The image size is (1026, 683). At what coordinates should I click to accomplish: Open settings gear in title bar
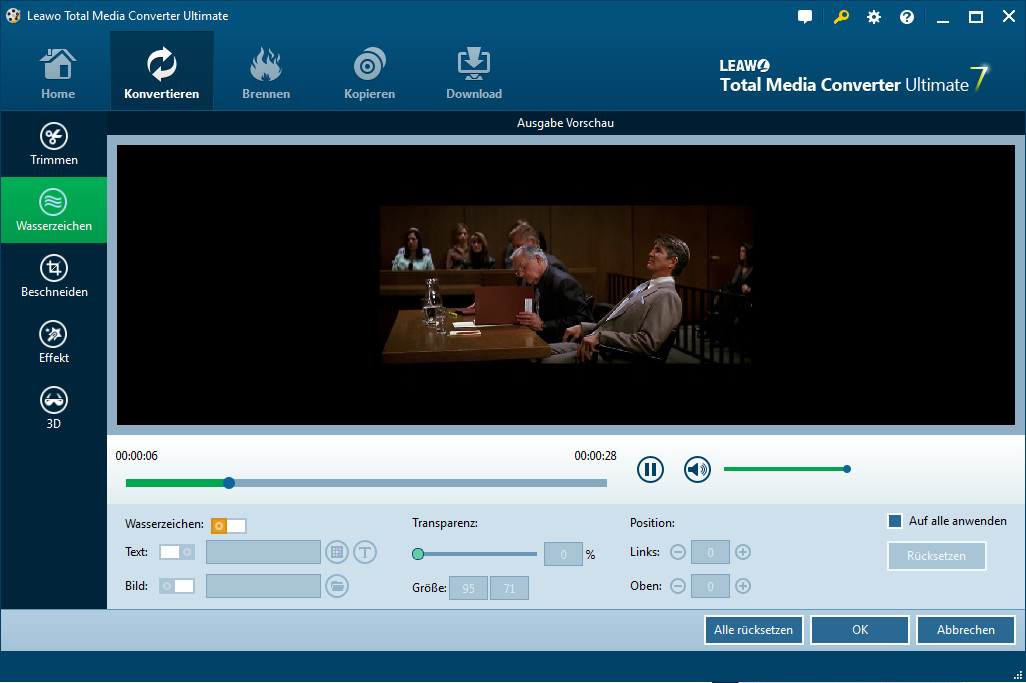pyautogui.click(x=874, y=17)
